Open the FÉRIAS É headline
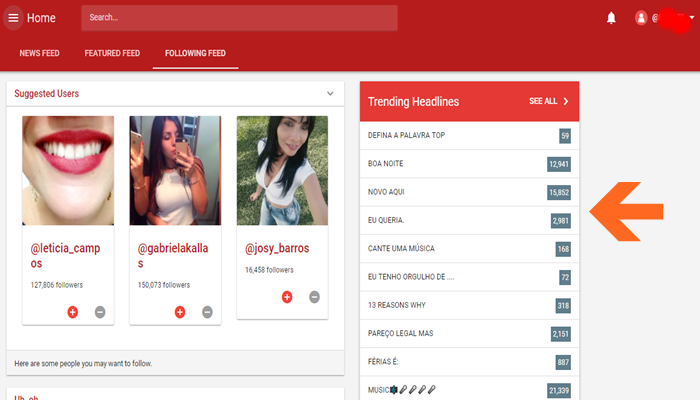This screenshot has height=400, width=700. [x=469, y=362]
